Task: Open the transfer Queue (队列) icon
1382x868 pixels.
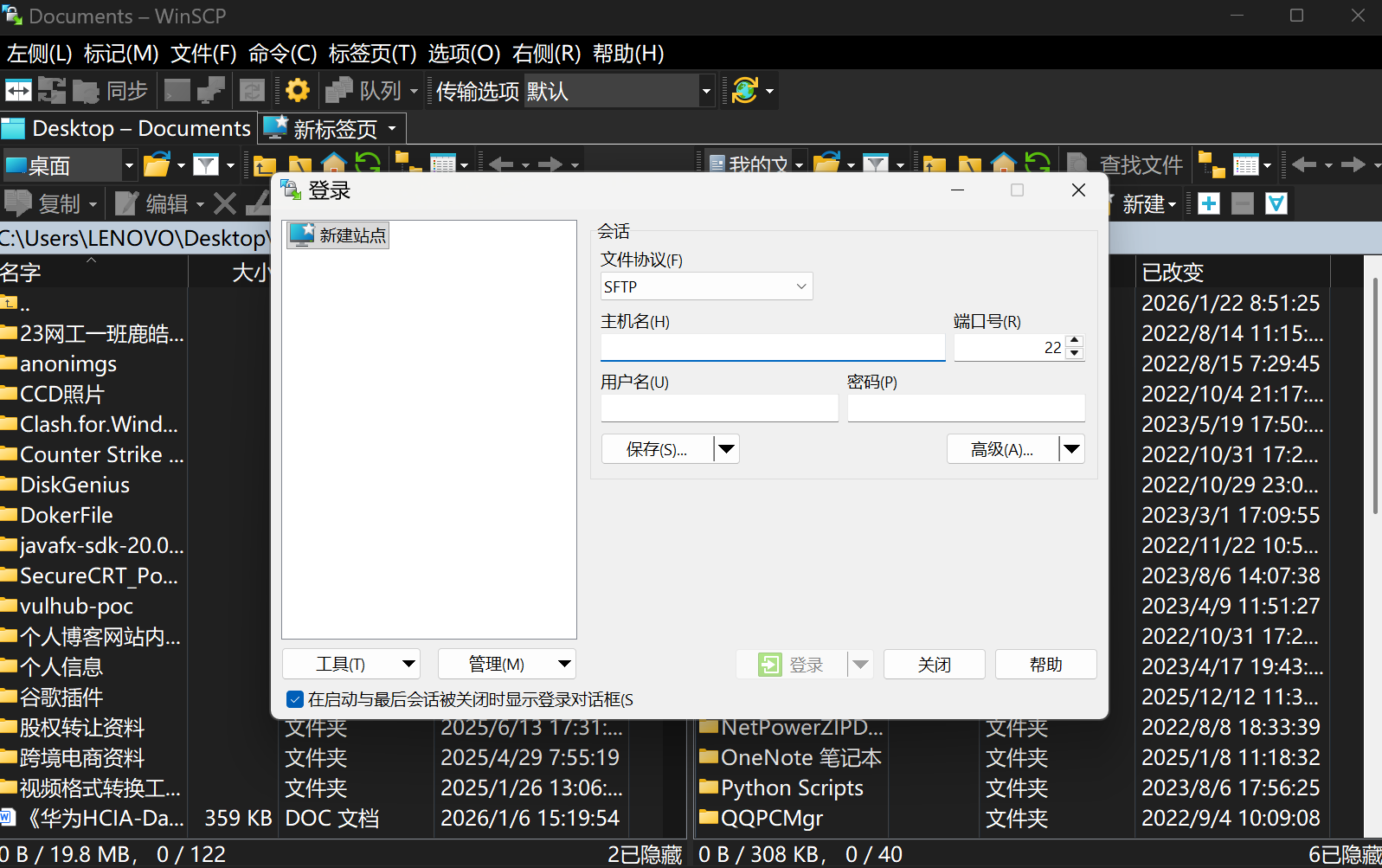Action: tap(339, 90)
